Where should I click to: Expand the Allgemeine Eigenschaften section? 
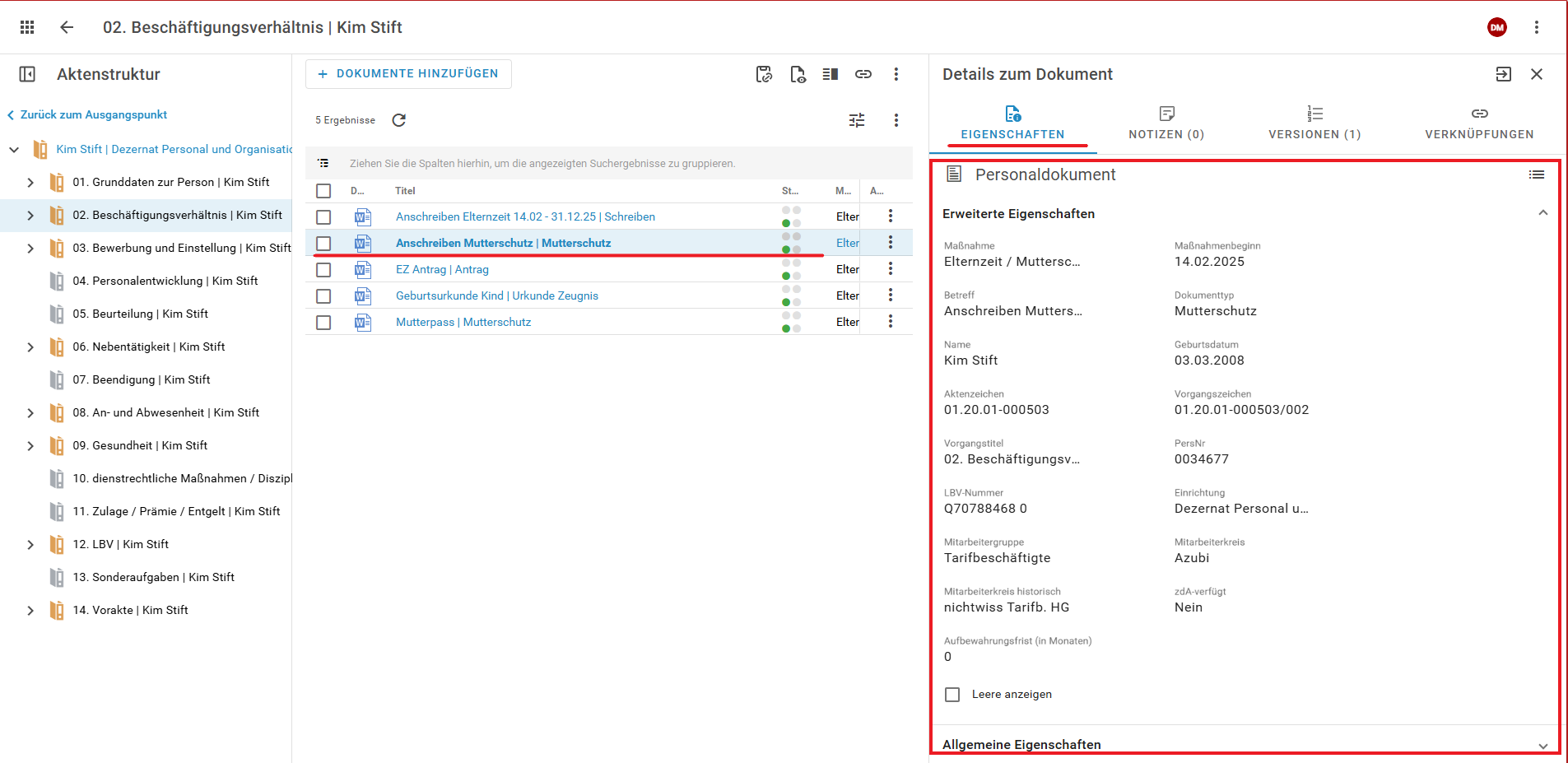point(1542,745)
